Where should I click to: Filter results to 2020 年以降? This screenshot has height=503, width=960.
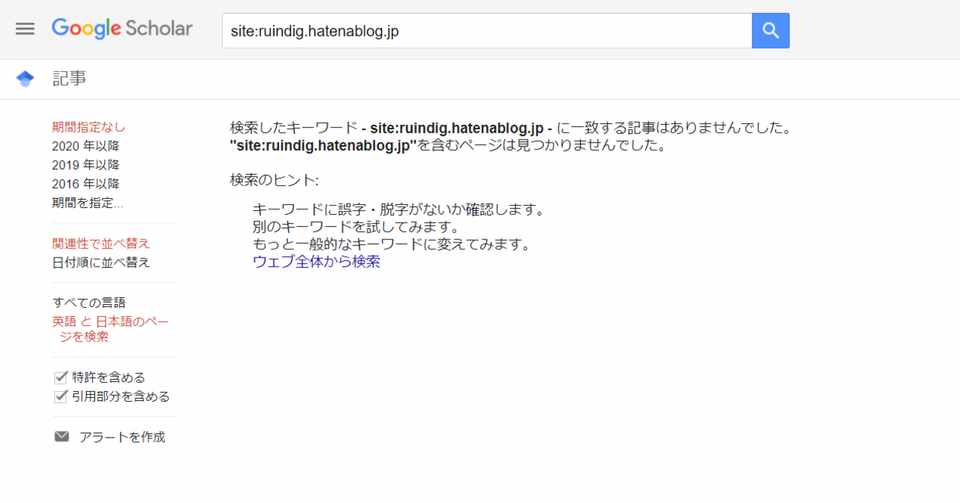86,146
